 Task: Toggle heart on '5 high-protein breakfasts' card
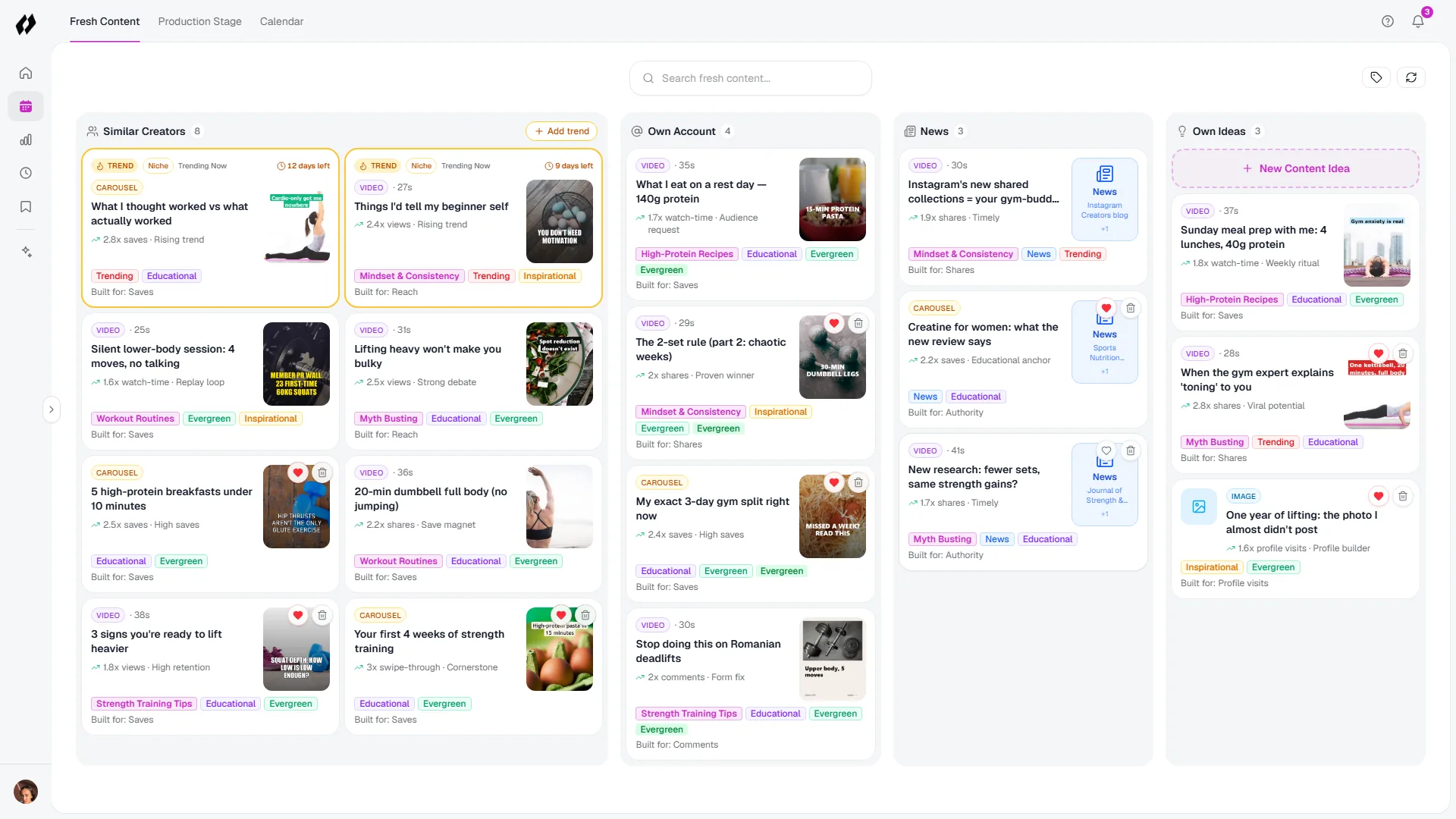pos(298,472)
